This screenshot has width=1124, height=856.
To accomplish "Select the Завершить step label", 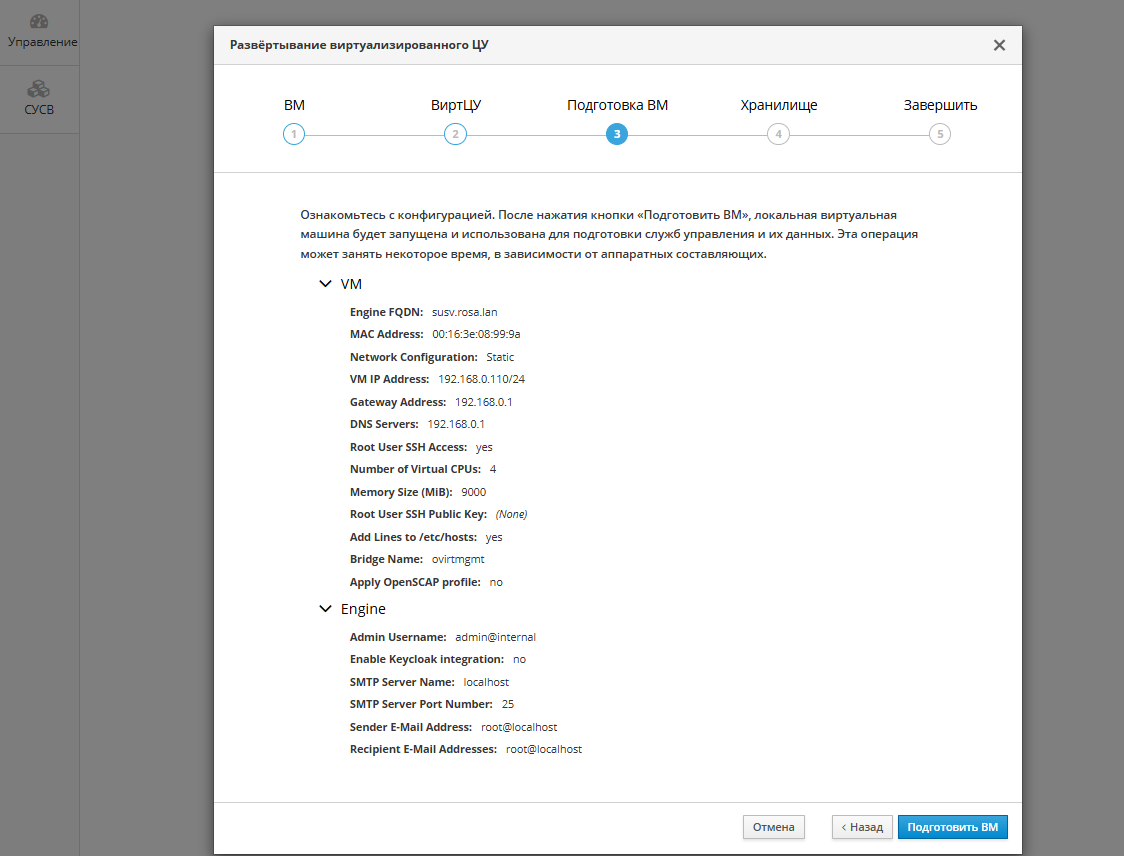I will click(x=940, y=105).
